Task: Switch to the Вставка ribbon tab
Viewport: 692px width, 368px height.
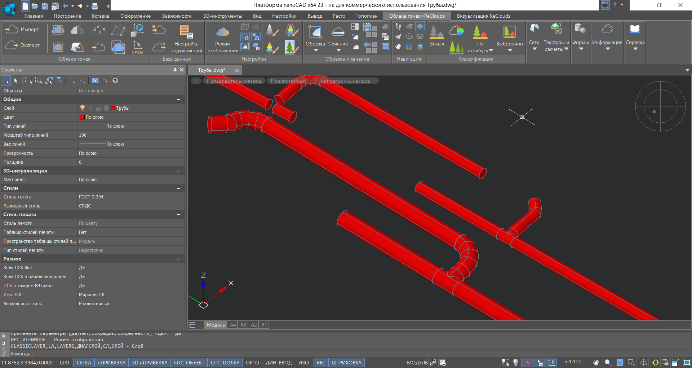Action: [100, 16]
